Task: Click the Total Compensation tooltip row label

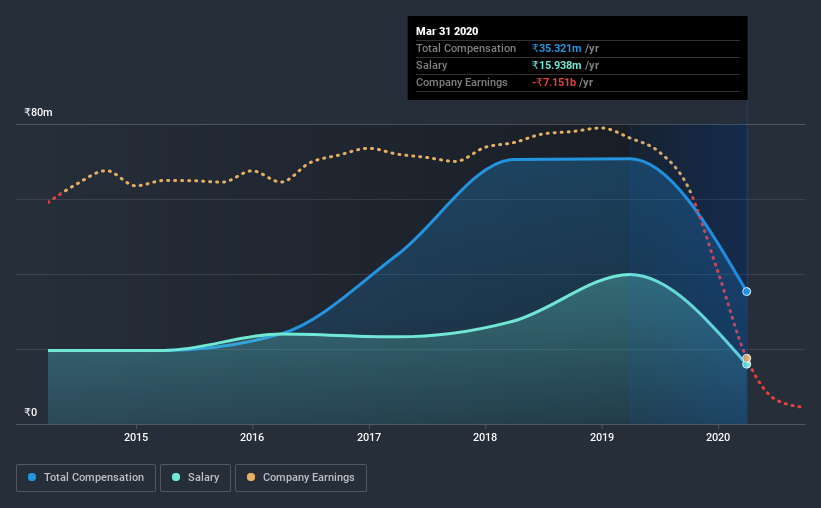Action: click(466, 49)
